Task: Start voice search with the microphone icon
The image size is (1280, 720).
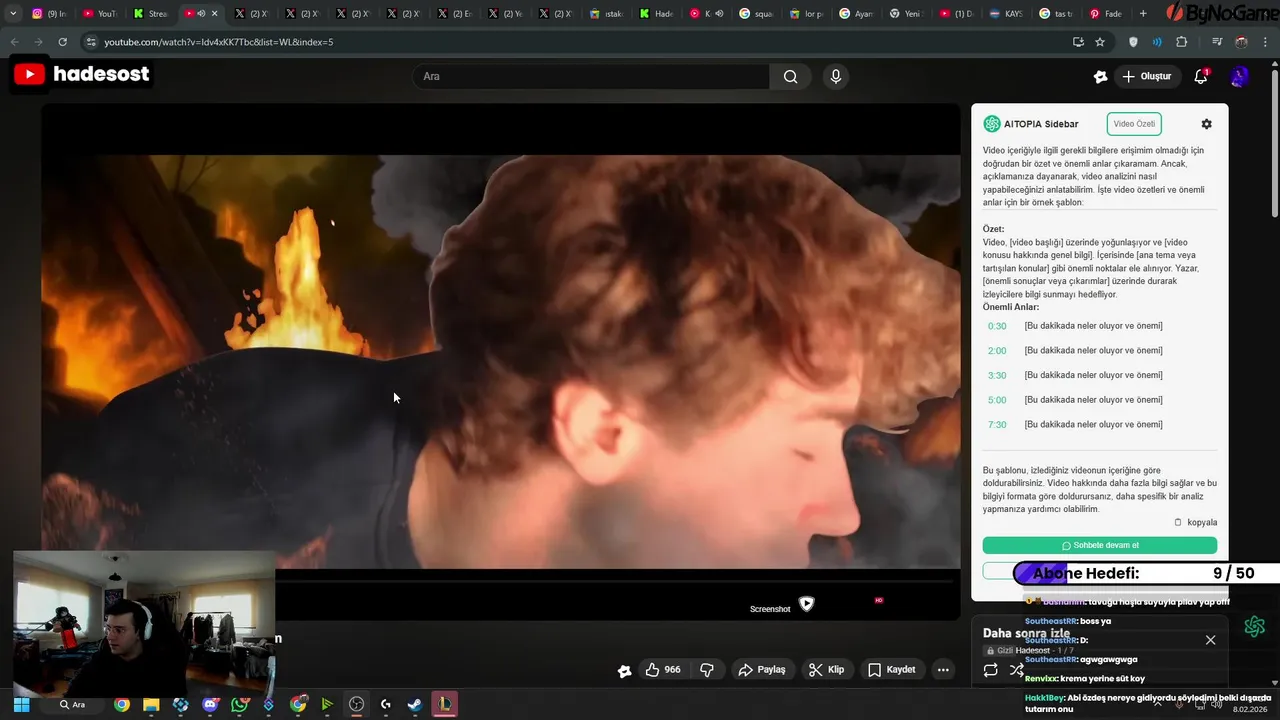Action: point(836,77)
